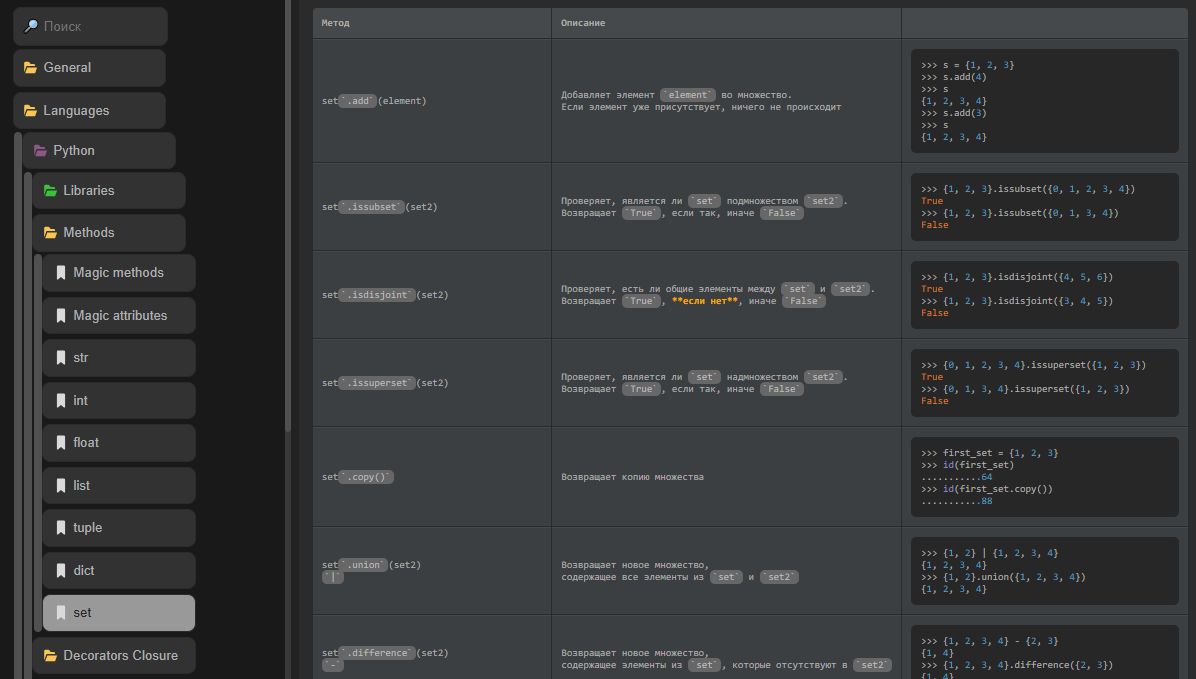This screenshot has height=679, width=1196.
Task: Collapse the Languages section
Action: click(x=89, y=111)
